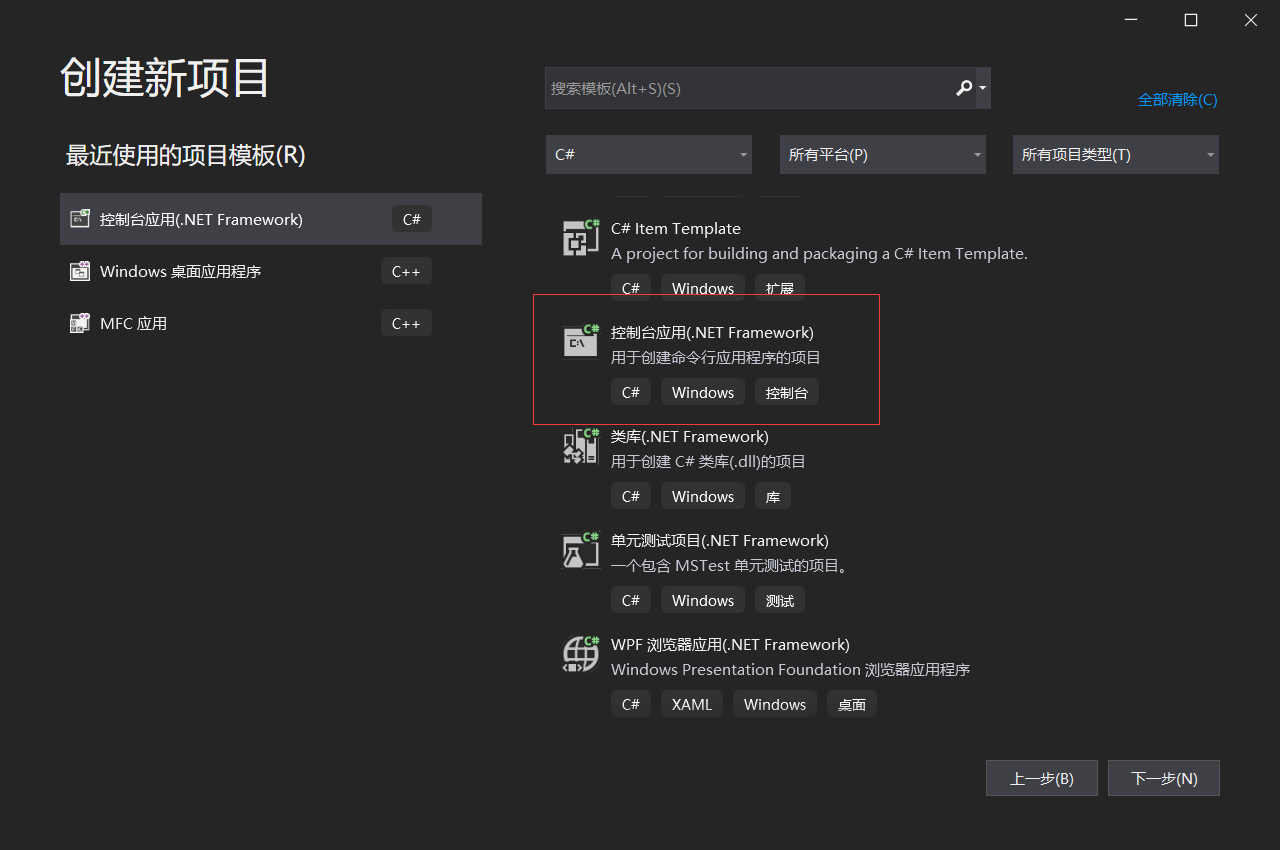Maximize the dialog window
Screen dimensions: 1280x850
[x=1191, y=19]
